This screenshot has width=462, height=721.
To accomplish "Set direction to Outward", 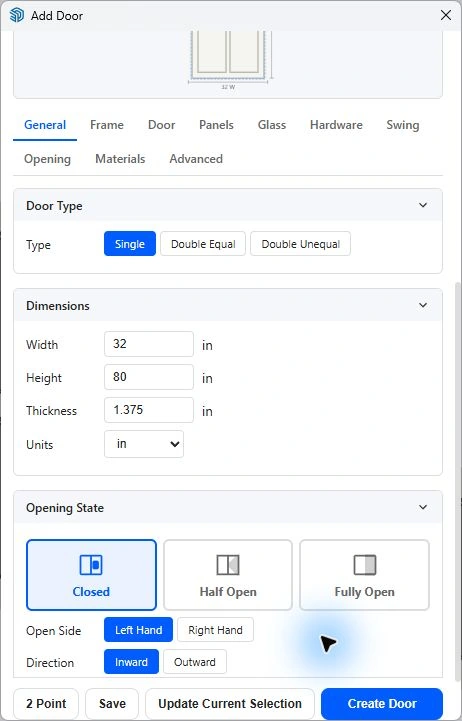I will [195, 662].
